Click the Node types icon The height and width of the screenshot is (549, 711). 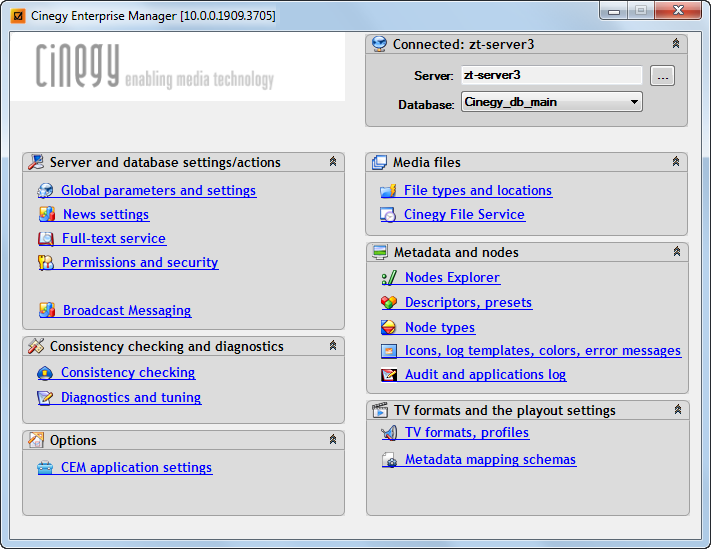click(389, 327)
